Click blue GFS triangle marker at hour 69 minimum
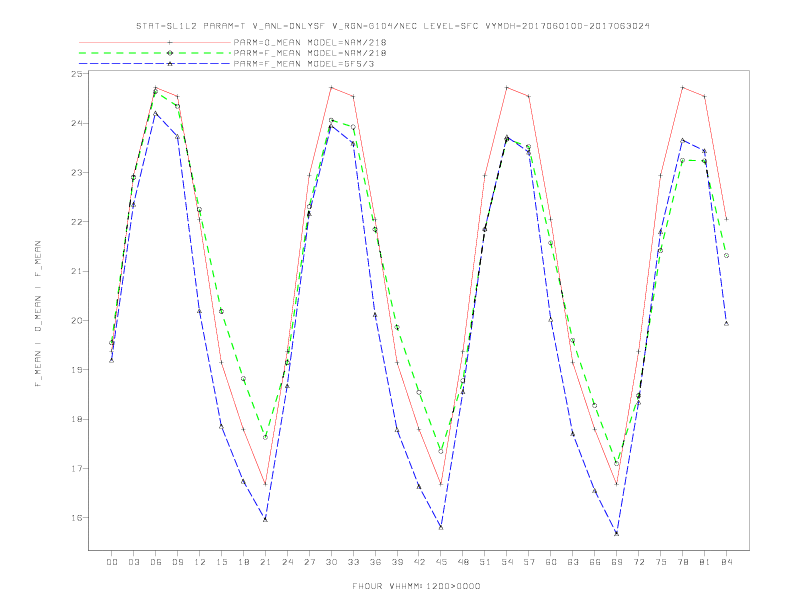This screenshot has width=792, height=612. 617,533
